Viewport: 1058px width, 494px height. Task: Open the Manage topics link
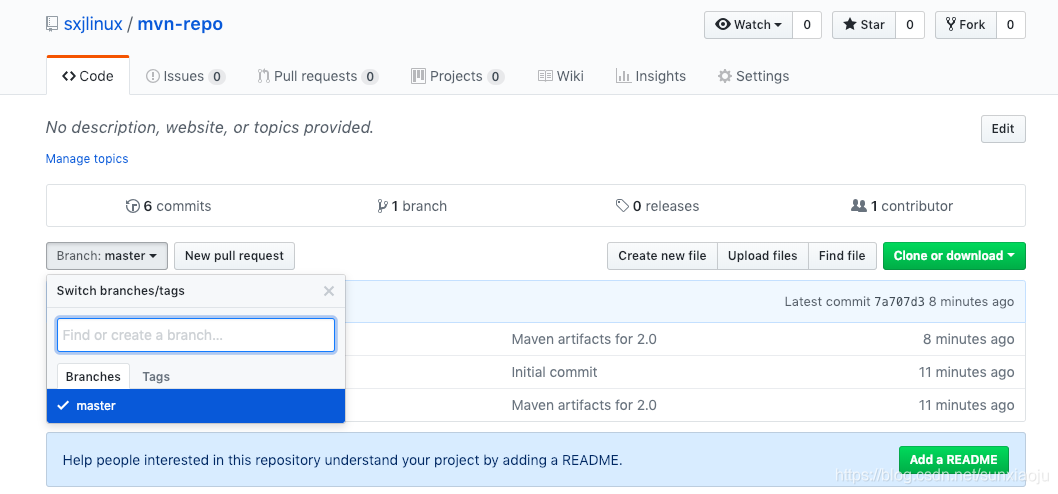pyautogui.click(x=87, y=159)
